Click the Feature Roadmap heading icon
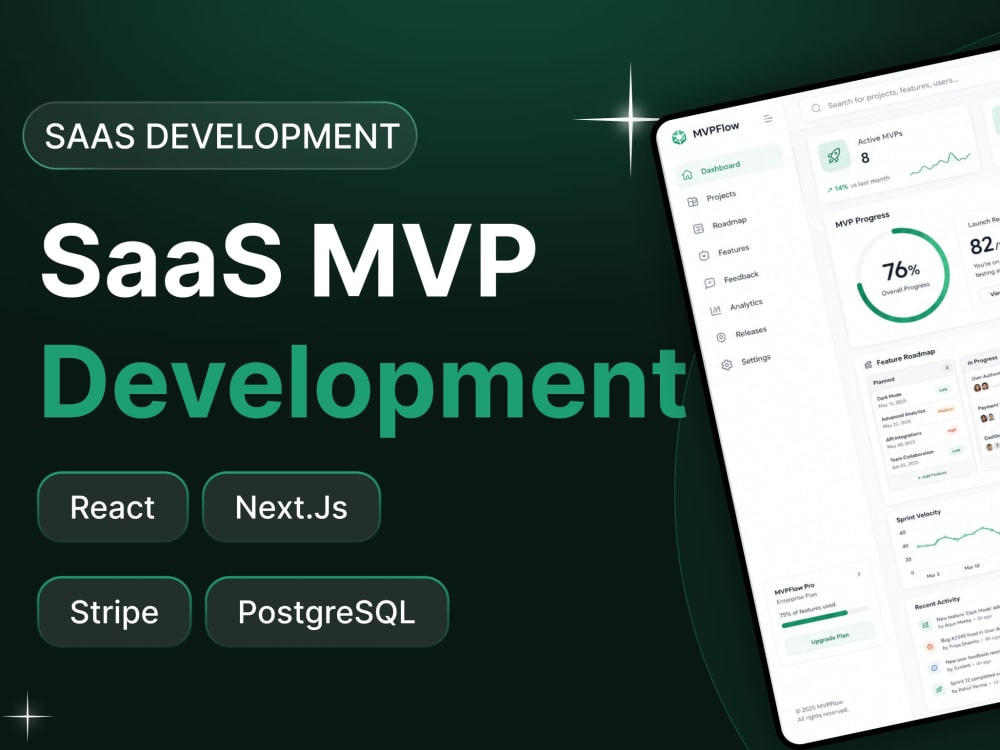1000x750 pixels. coord(868,364)
